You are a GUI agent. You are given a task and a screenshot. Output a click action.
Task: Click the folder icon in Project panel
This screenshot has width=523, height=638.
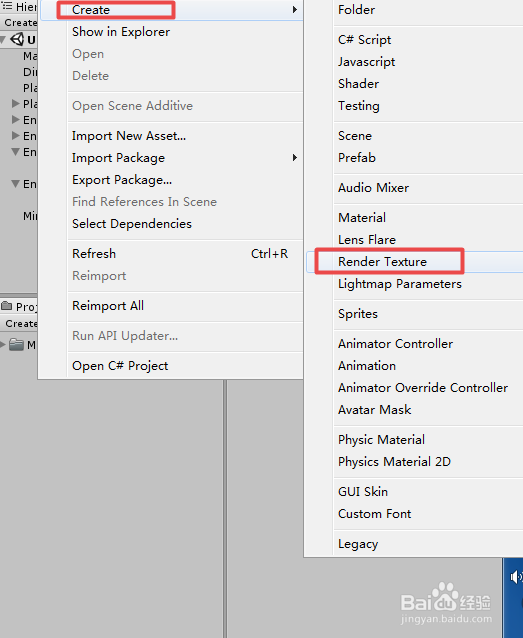coord(16,345)
